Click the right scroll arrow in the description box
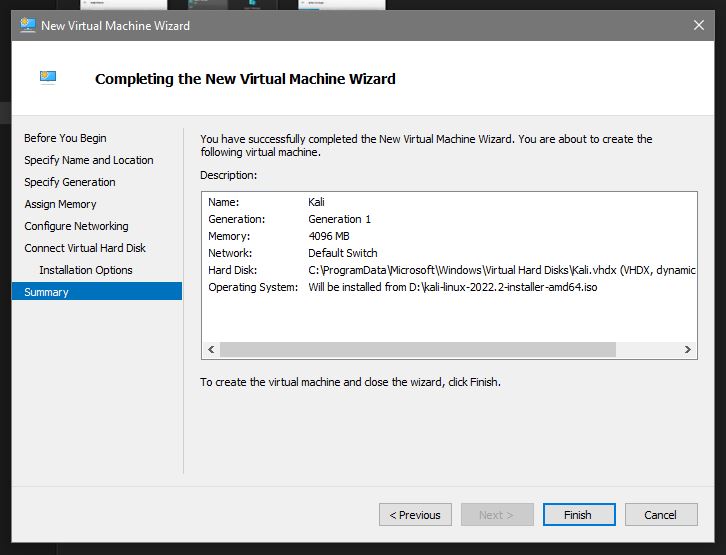Screen dimensions: 726x555 688,350
